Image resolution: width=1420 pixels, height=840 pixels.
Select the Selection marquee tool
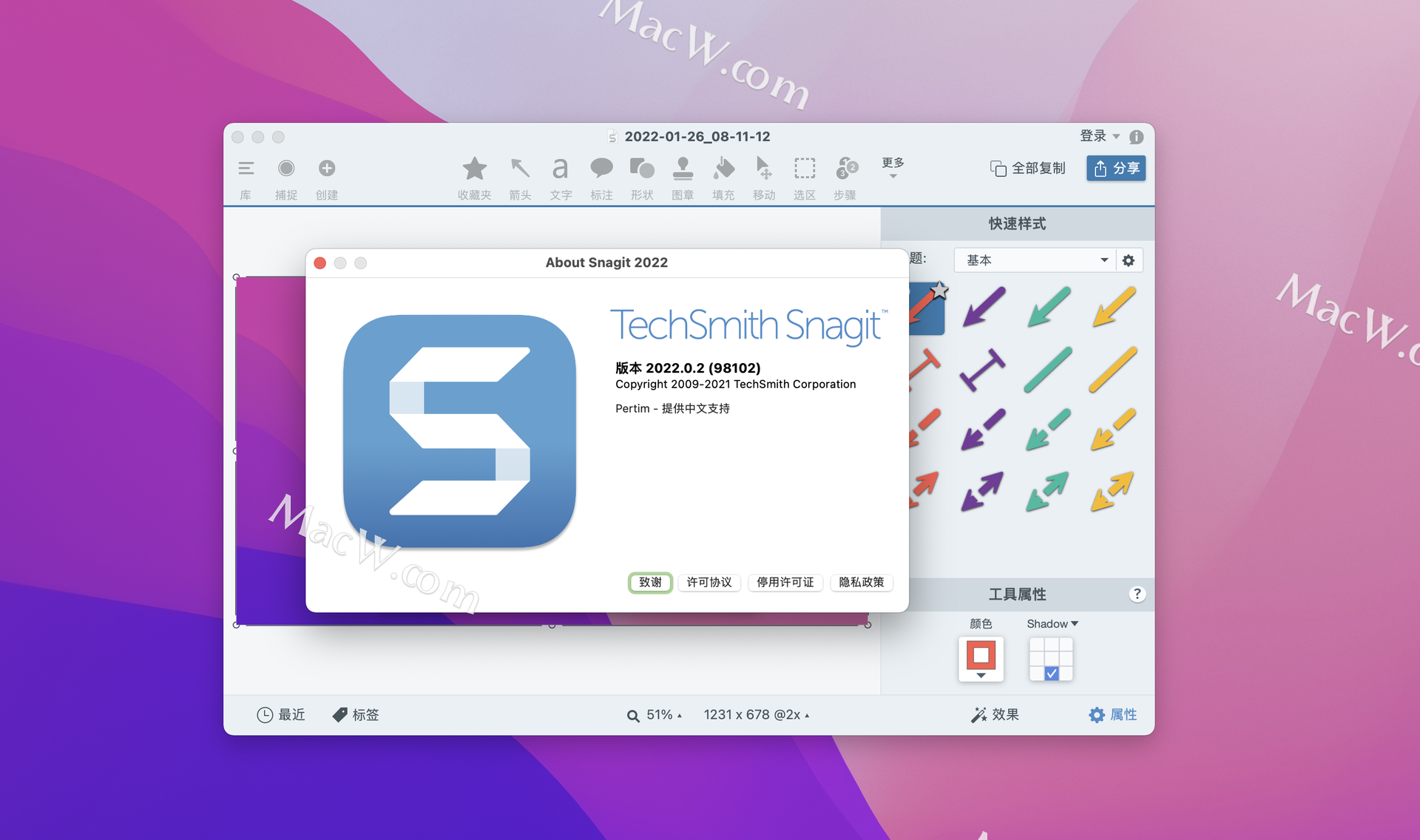coord(805,169)
